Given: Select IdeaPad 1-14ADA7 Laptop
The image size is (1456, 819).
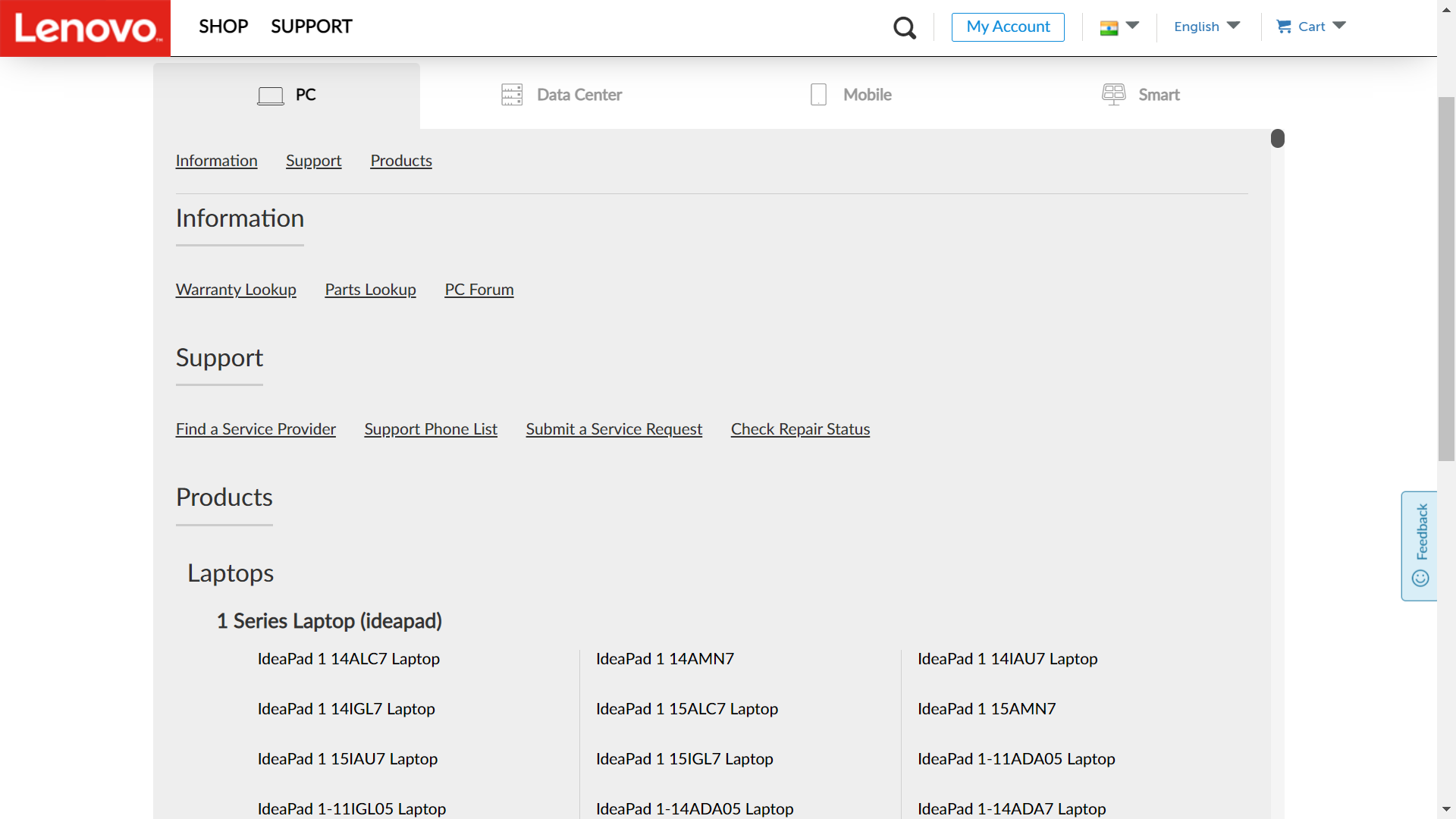Looking at the screenshot, I should point(1012,809).
